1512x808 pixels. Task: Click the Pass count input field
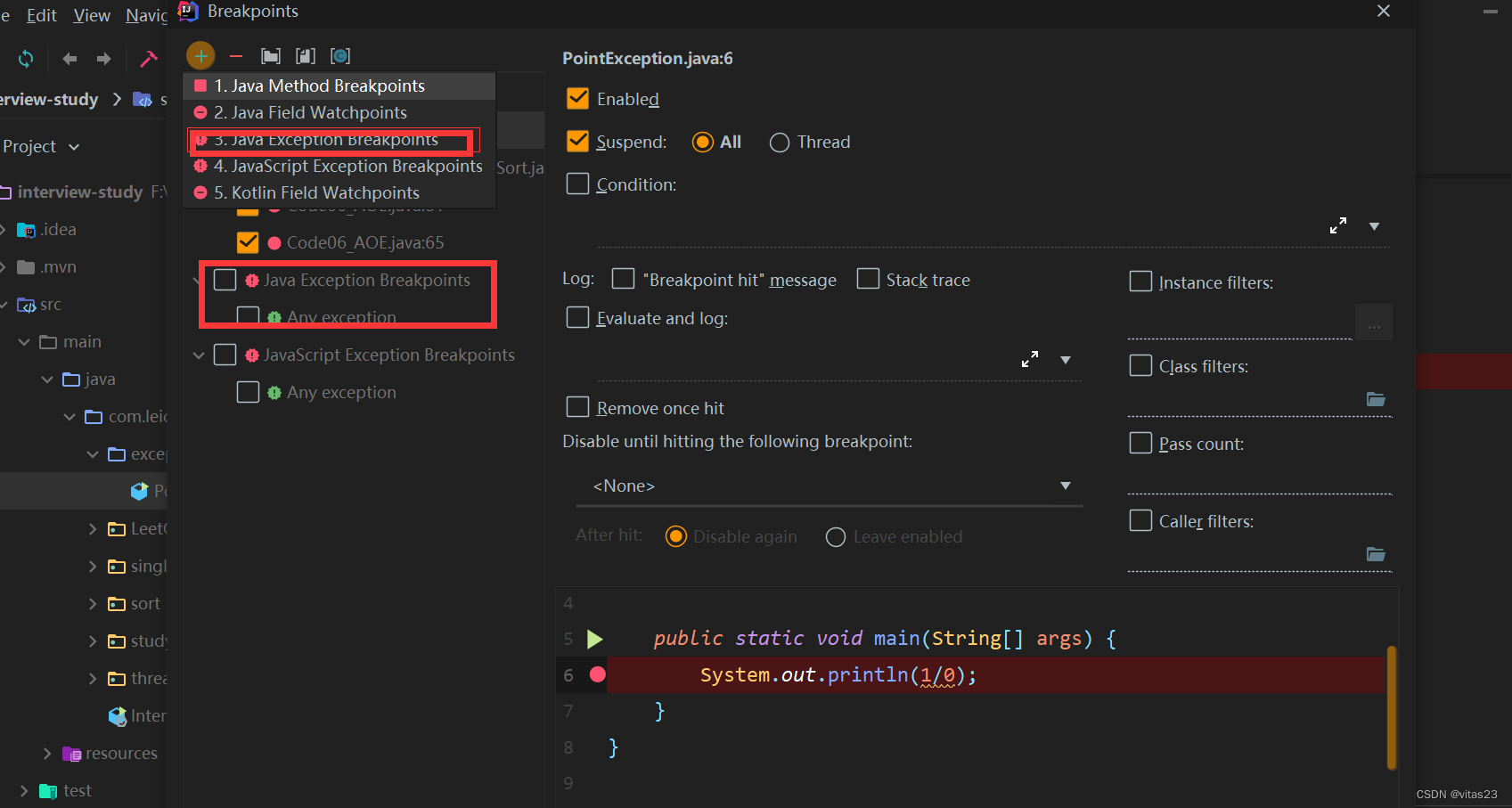[x=1259, y=477]
